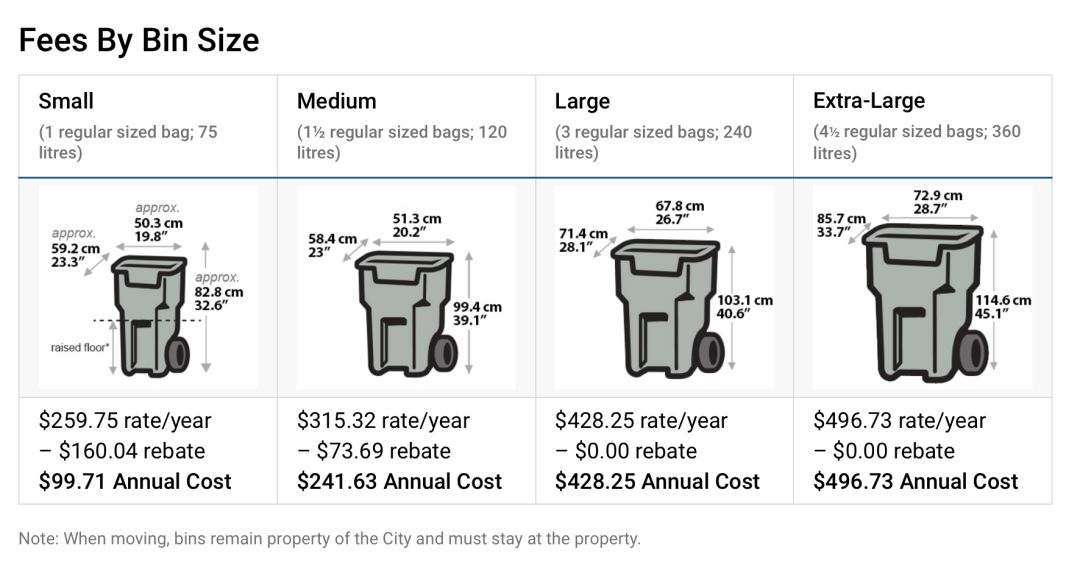Click the Medium bin illustration

click(x=406, y=287)
